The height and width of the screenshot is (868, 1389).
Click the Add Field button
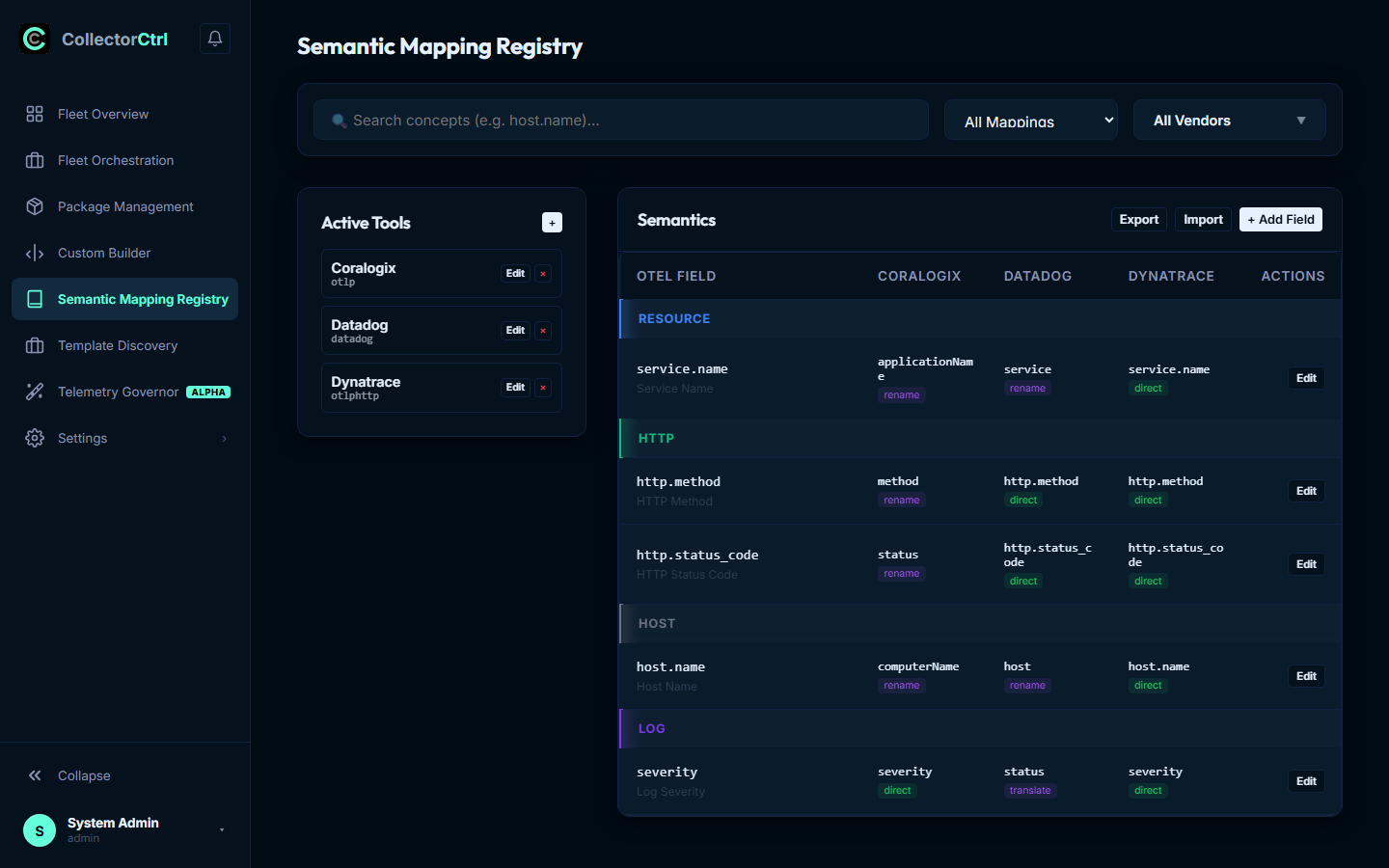point(1281,220)
